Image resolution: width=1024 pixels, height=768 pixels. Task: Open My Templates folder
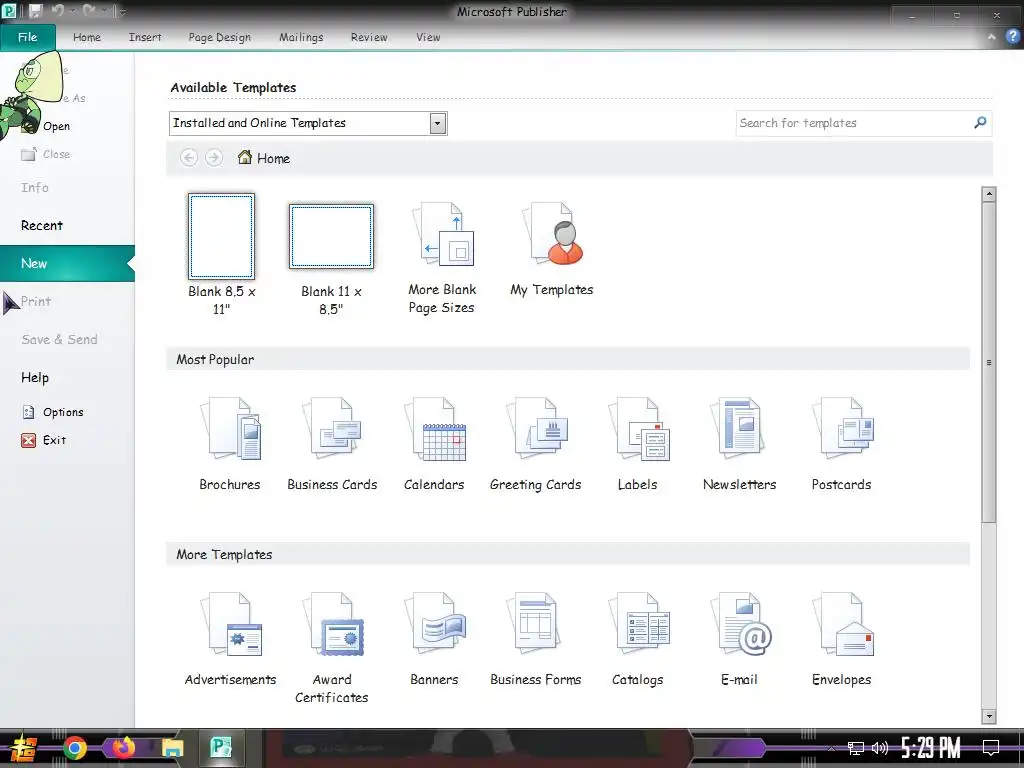pos(552,249)
